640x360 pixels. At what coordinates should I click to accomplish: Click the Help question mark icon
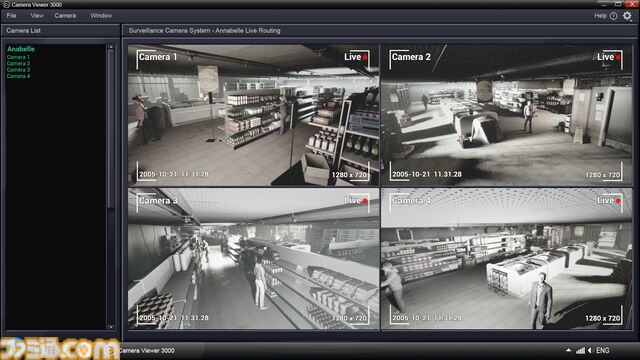tap(613, 16)
